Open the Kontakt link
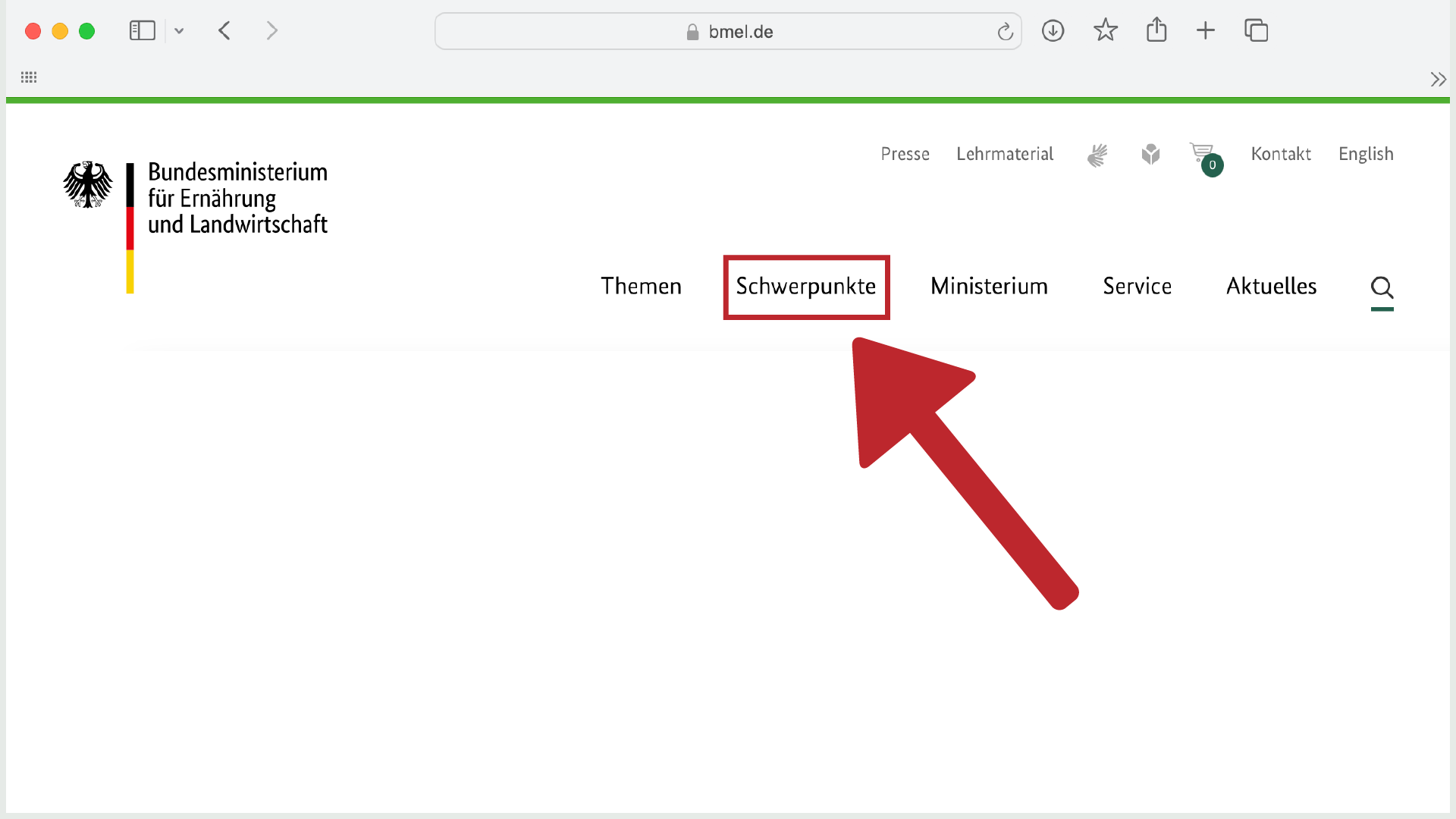This screenshot has height=819, width=1456. [x=1281, y=154]
